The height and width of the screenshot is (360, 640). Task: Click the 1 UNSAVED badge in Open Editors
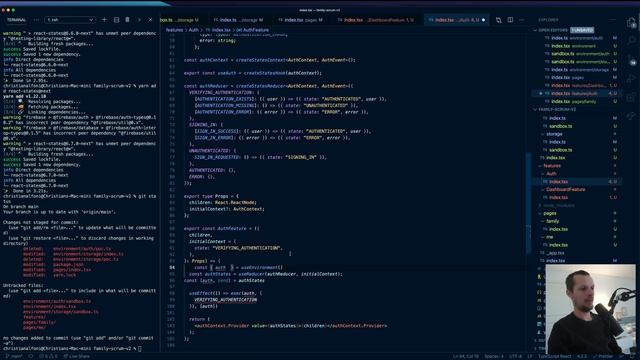tap(582, 30)
